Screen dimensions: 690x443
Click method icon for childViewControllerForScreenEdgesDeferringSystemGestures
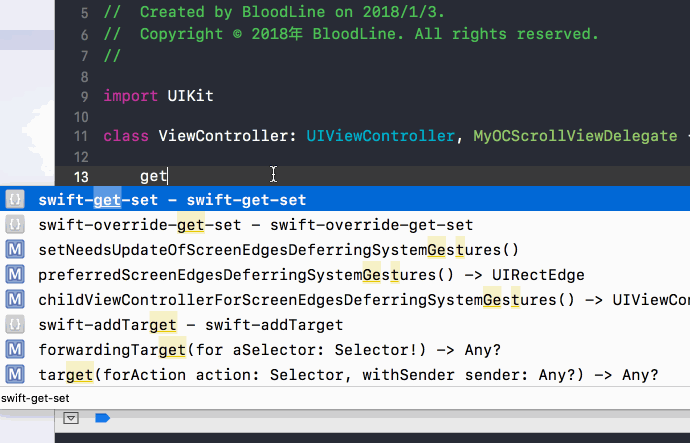pos(15,300)
